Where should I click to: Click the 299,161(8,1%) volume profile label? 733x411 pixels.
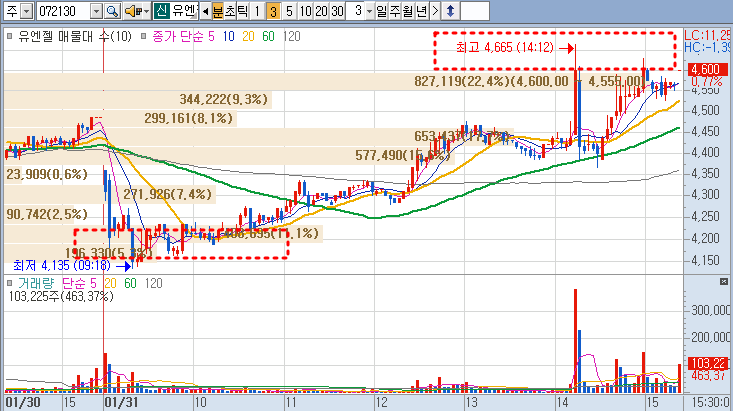[x=188, y=118]
